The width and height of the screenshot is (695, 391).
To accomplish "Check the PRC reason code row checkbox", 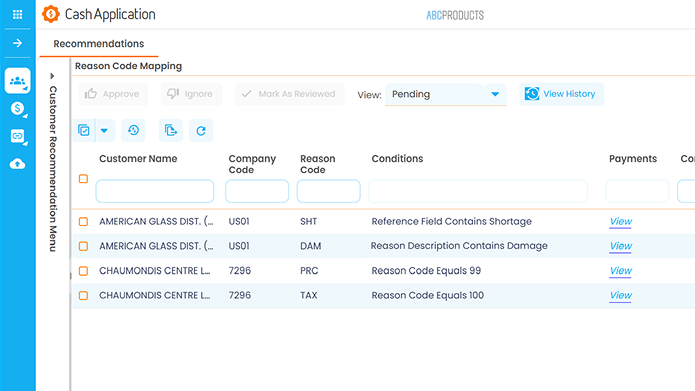I will (83, 271).
